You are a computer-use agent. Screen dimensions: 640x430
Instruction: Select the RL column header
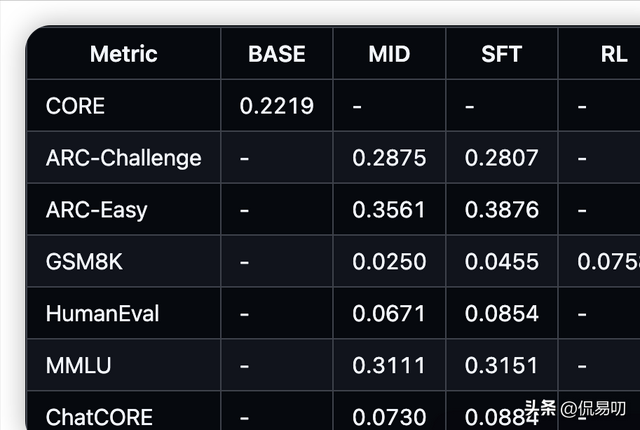[613, 54]
